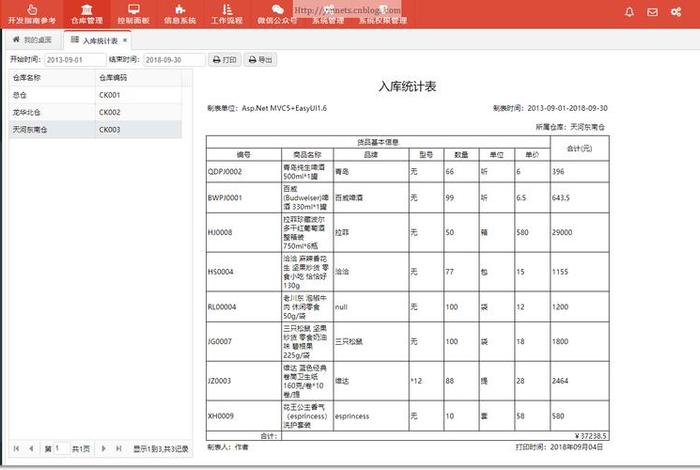Sort by 仓库名称 column header
Image resolution: width=700 pixels, height=470 pixels.
(52, 78)
